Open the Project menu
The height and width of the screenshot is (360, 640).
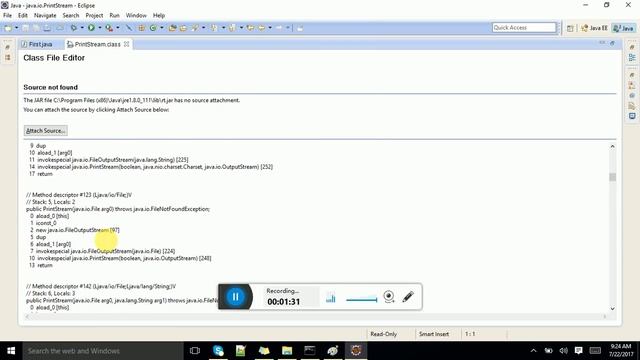(94, 15)
